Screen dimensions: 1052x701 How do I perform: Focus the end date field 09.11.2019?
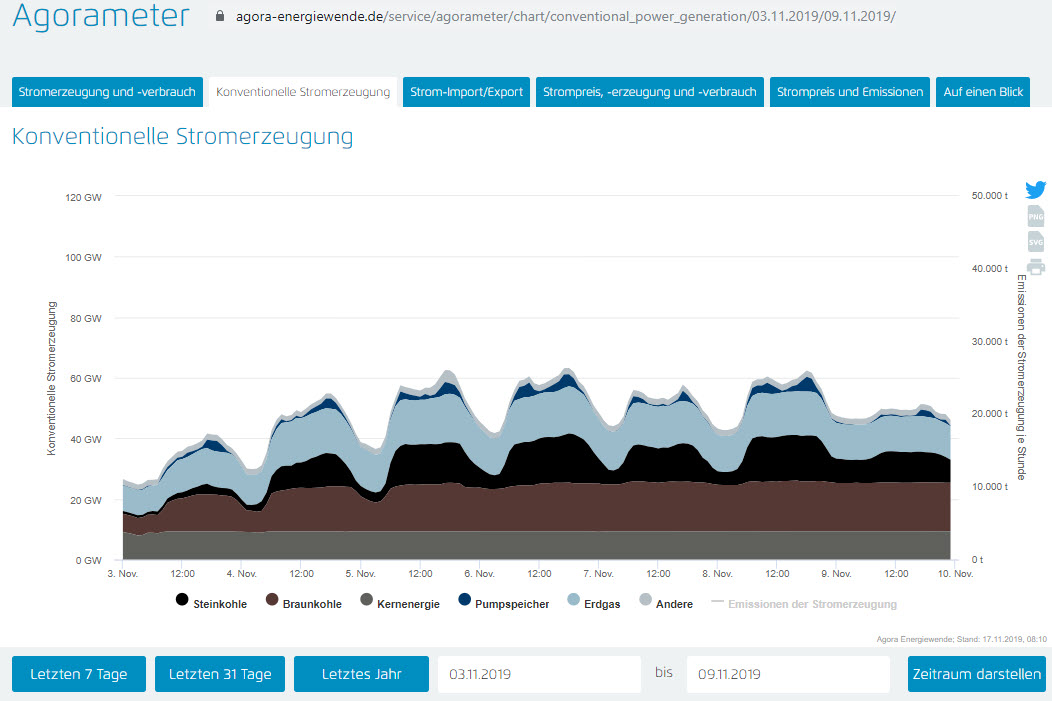point(787,674)
